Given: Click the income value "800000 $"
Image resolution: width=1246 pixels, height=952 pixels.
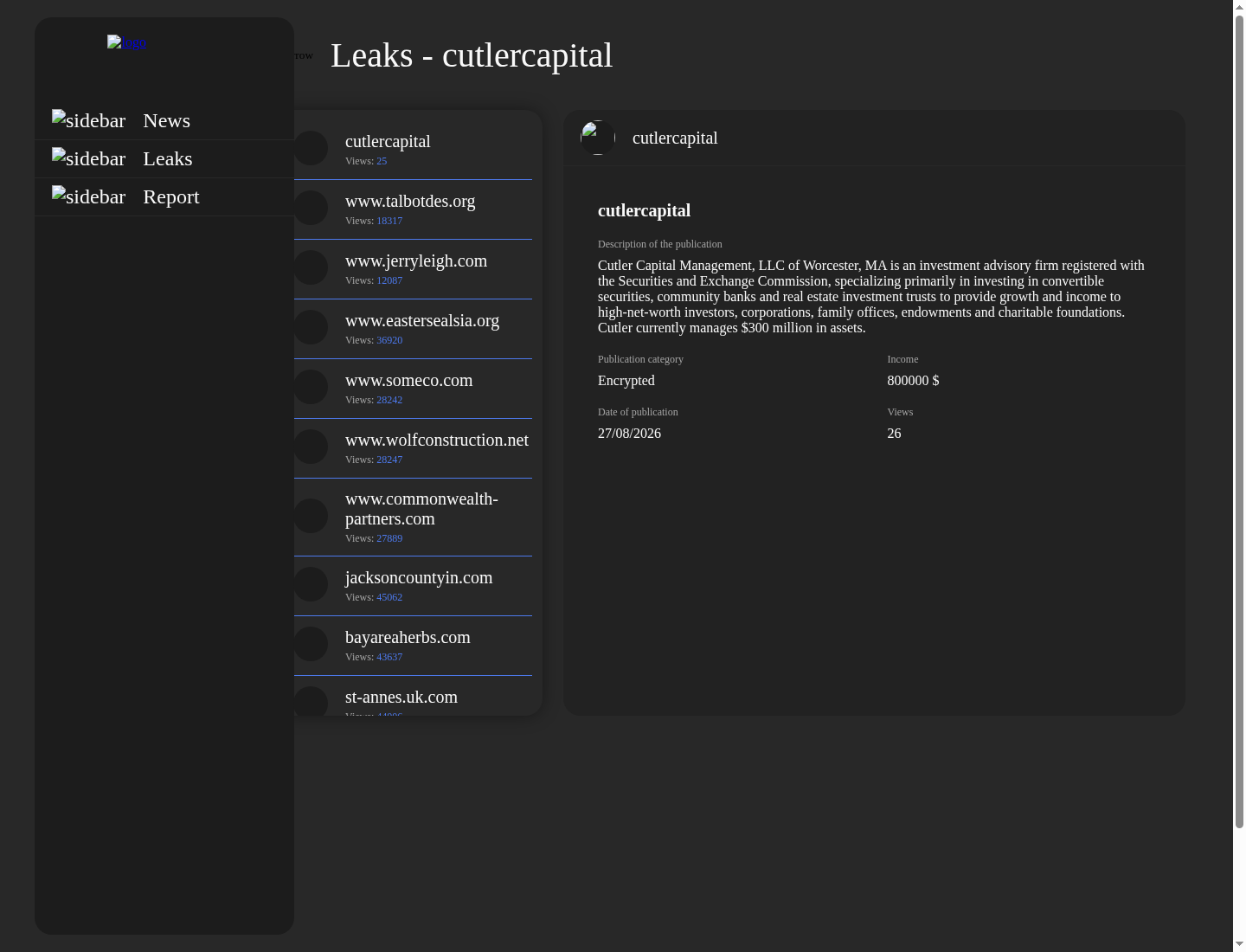Looking at the screenshot, I should tap(913, 381).
